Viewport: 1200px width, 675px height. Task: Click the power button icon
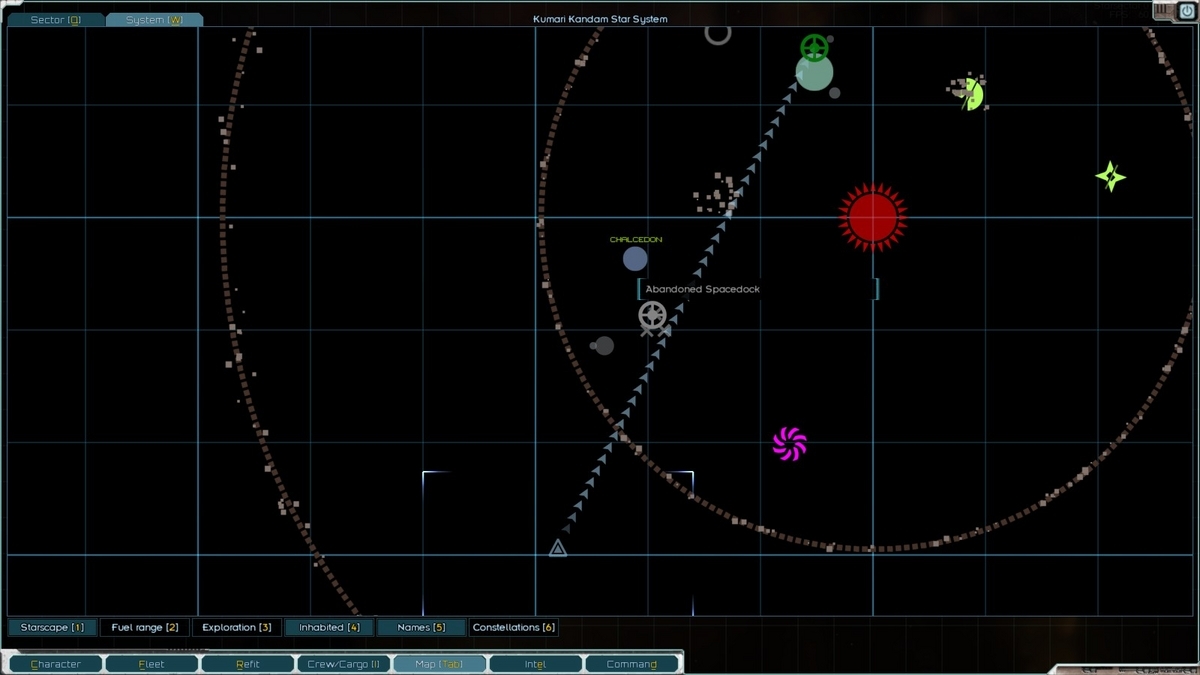tap(1186, 11)
